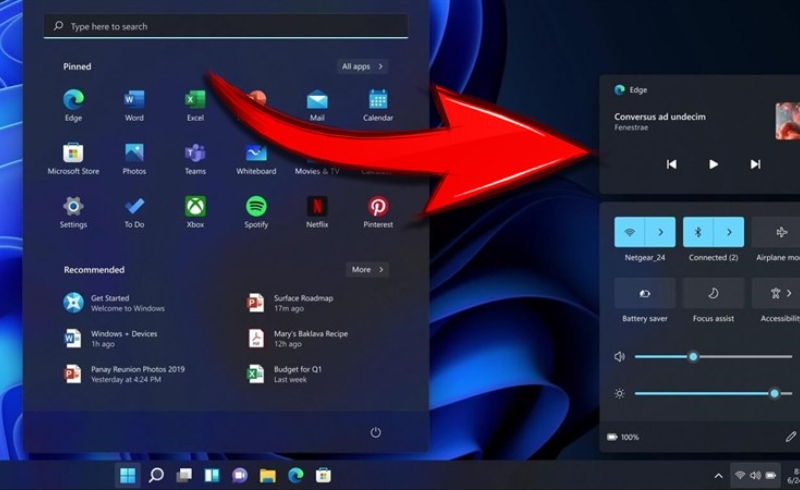Open Microsoft Store from pinned apps
The image size is (800, 490).
click(x=73, y=158)
